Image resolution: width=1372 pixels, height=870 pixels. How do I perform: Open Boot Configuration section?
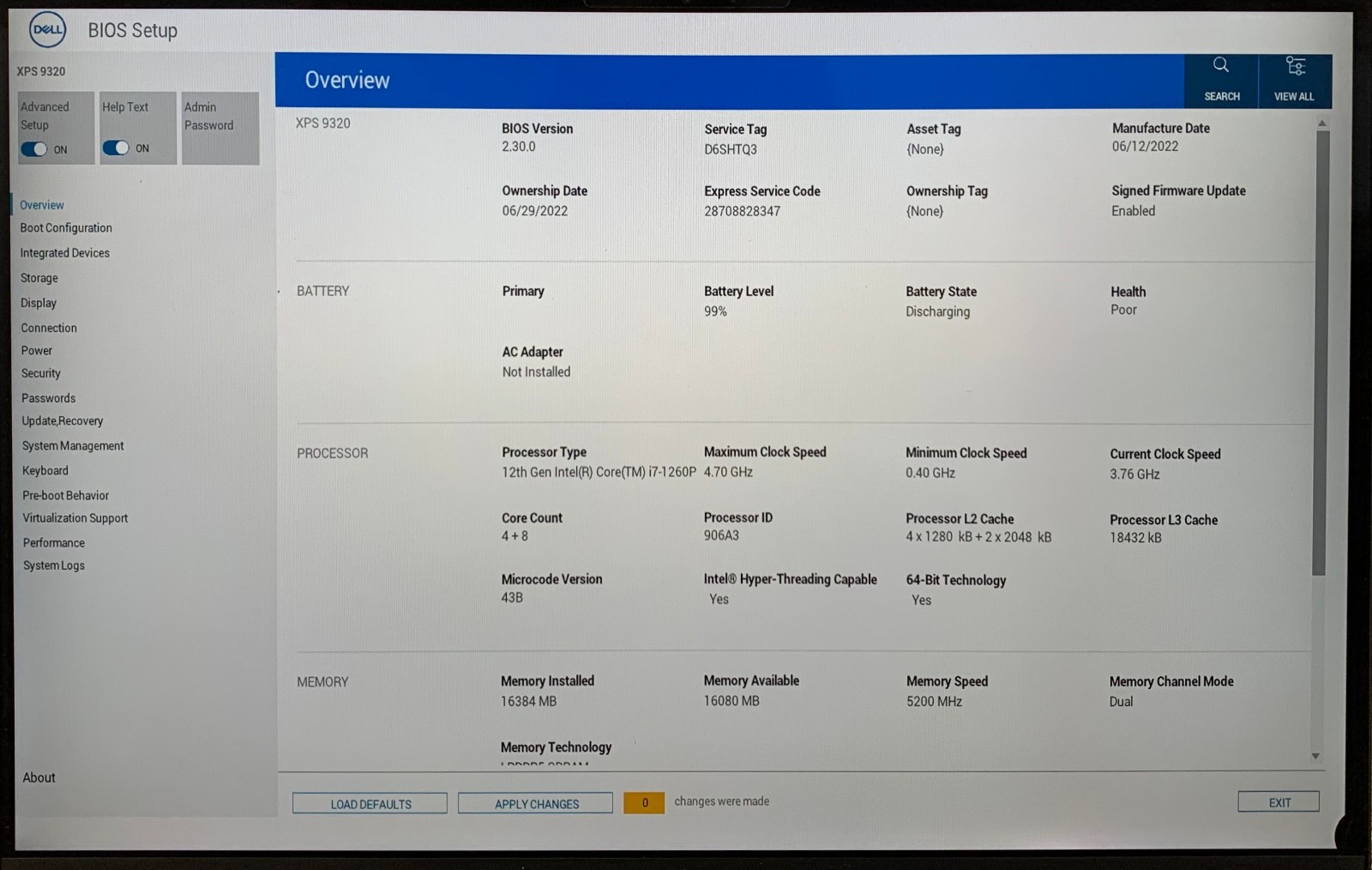tap(66, 228)
